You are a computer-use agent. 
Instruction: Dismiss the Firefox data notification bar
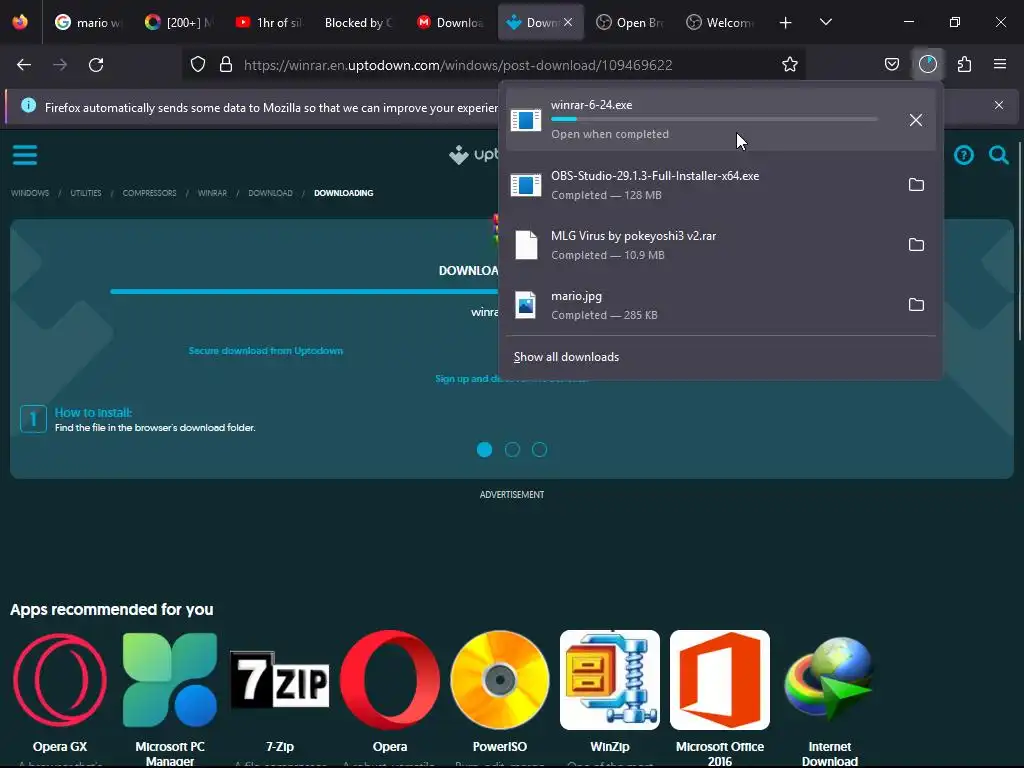(x=999, y=105)
